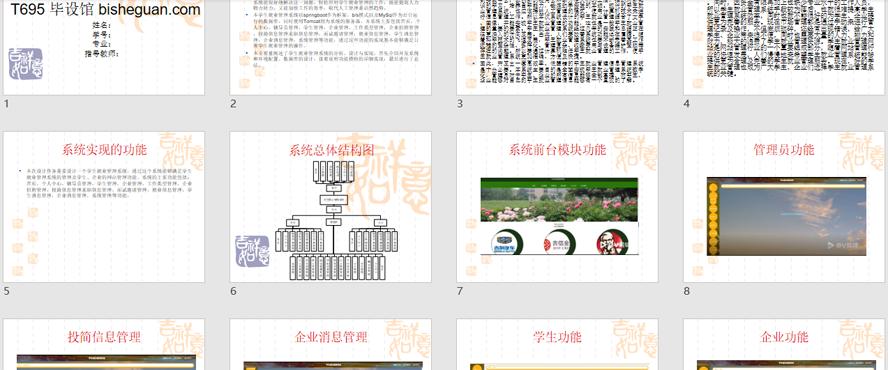Select the 系统前台模块功能 slide thumbnail
Image resolution: width=888 pixels, height=370 pixels.
pos(557,207)
